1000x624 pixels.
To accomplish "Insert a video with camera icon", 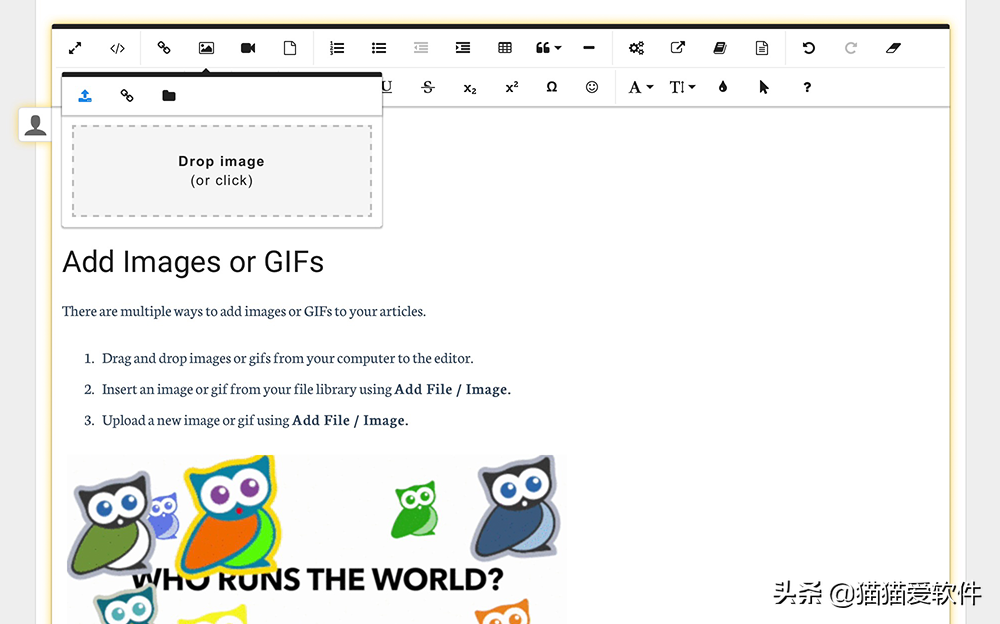I will click(x=248, y=48).
